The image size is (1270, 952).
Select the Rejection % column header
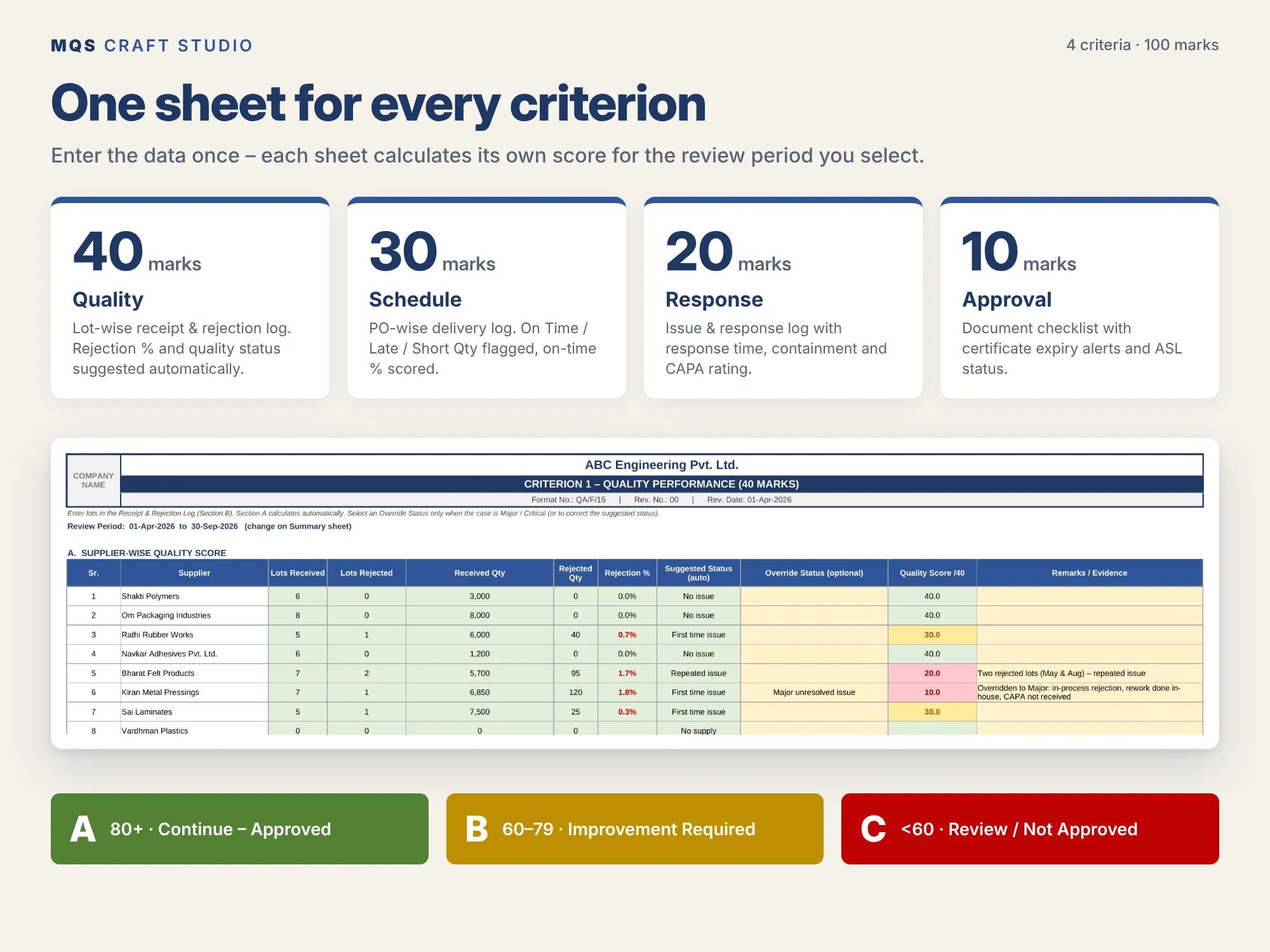[x=627, y=573]
